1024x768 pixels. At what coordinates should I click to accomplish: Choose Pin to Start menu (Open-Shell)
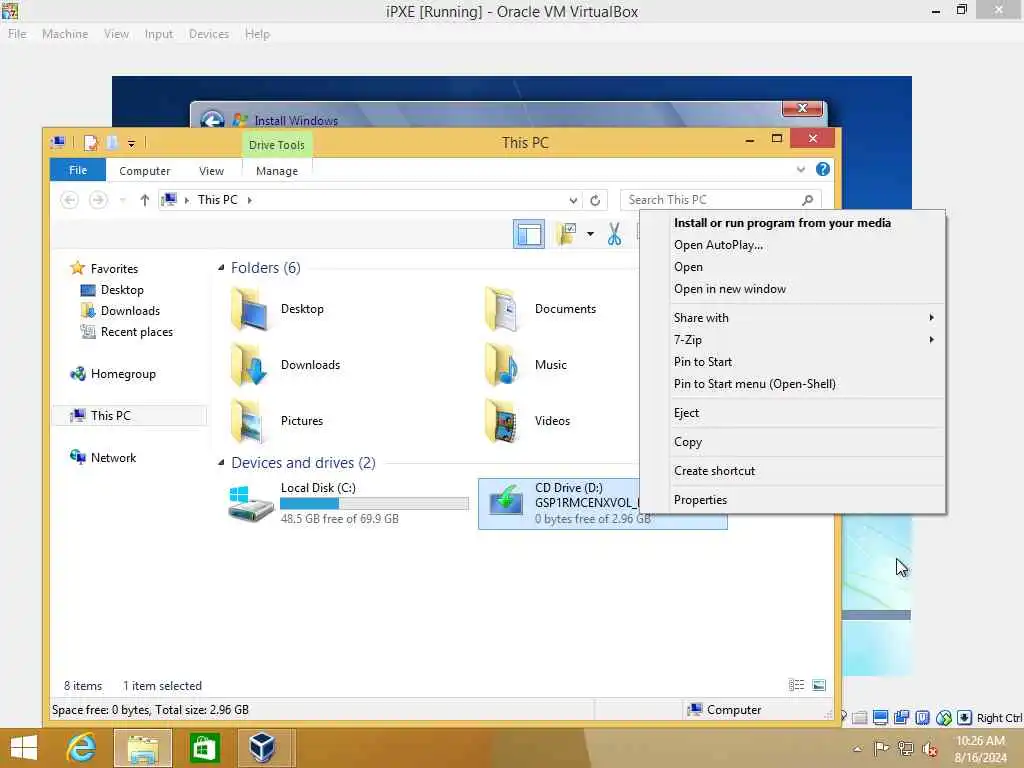(x=754, y=384)
